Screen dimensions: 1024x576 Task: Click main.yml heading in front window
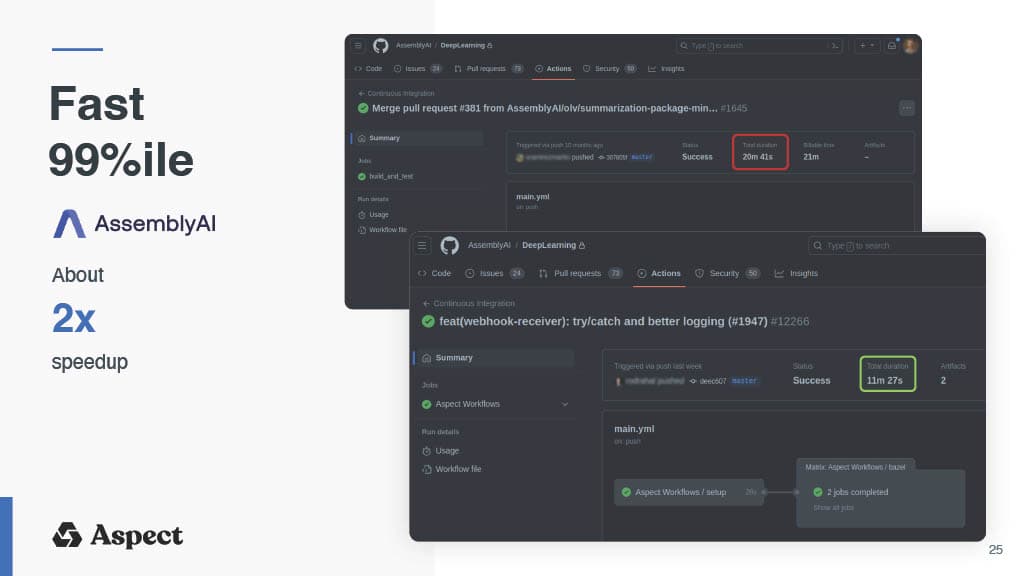pyautogui.click(x=634, y=429)
